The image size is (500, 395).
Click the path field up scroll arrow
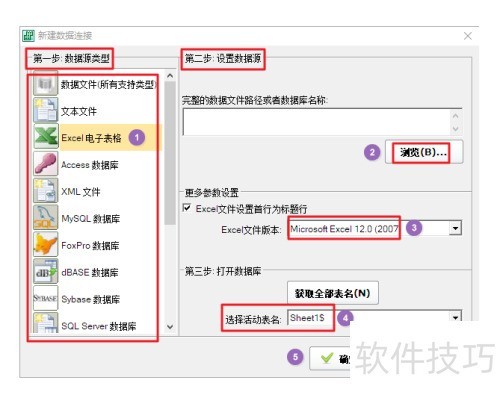point(455,116)
